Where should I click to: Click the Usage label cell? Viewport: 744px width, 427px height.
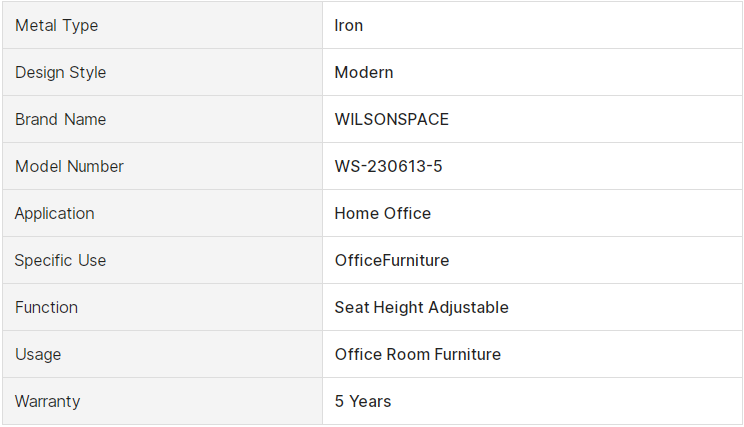(162, 354)
